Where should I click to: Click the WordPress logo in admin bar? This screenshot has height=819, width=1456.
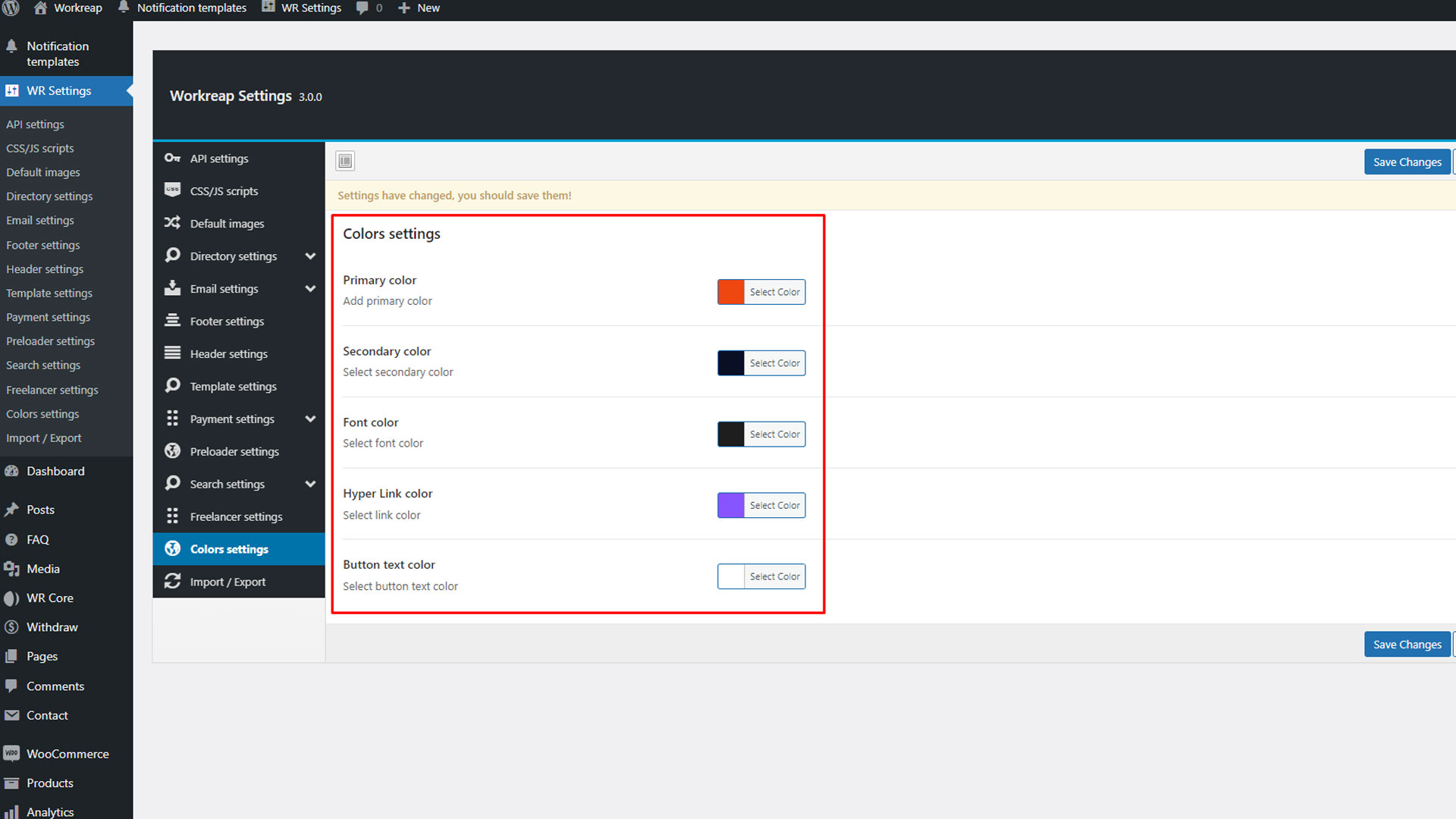click(11, 8)
